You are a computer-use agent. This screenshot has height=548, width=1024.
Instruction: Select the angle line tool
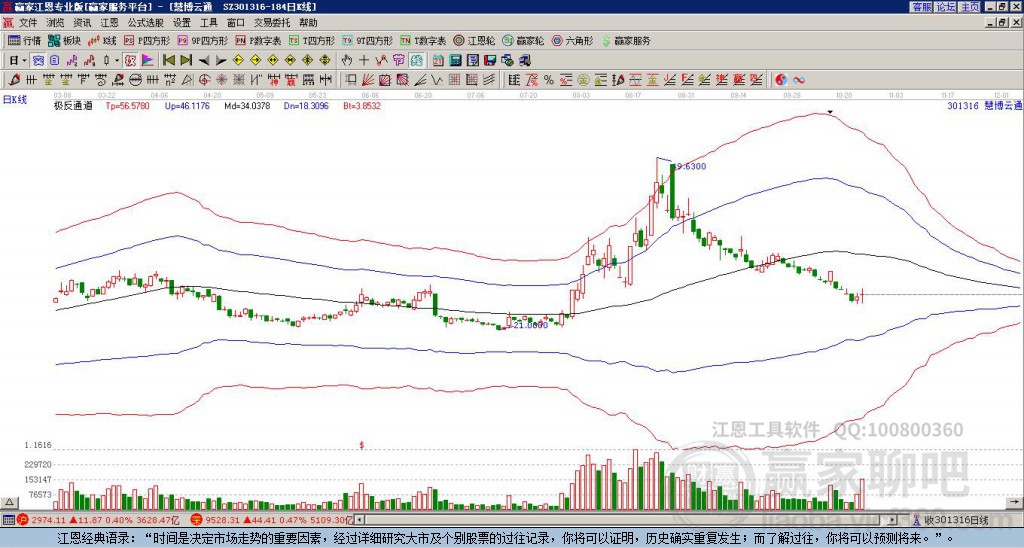[420, 80]
